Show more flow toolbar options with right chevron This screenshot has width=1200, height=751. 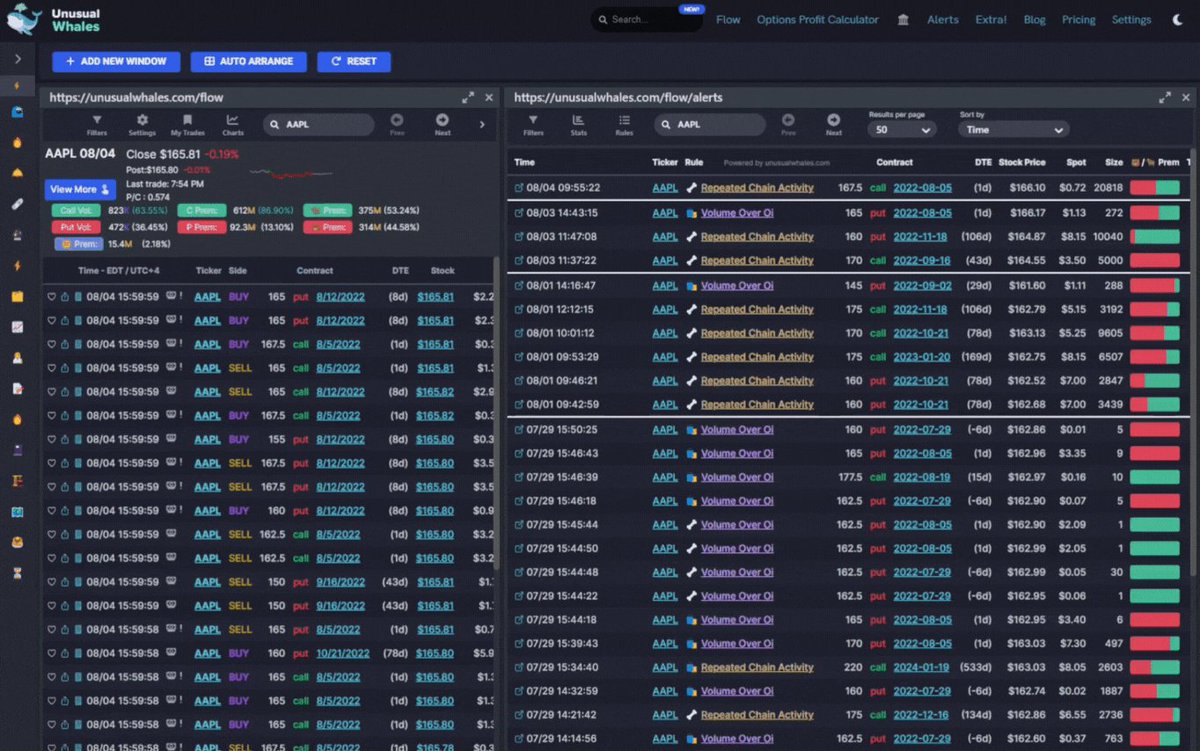(x=482, y=124)
